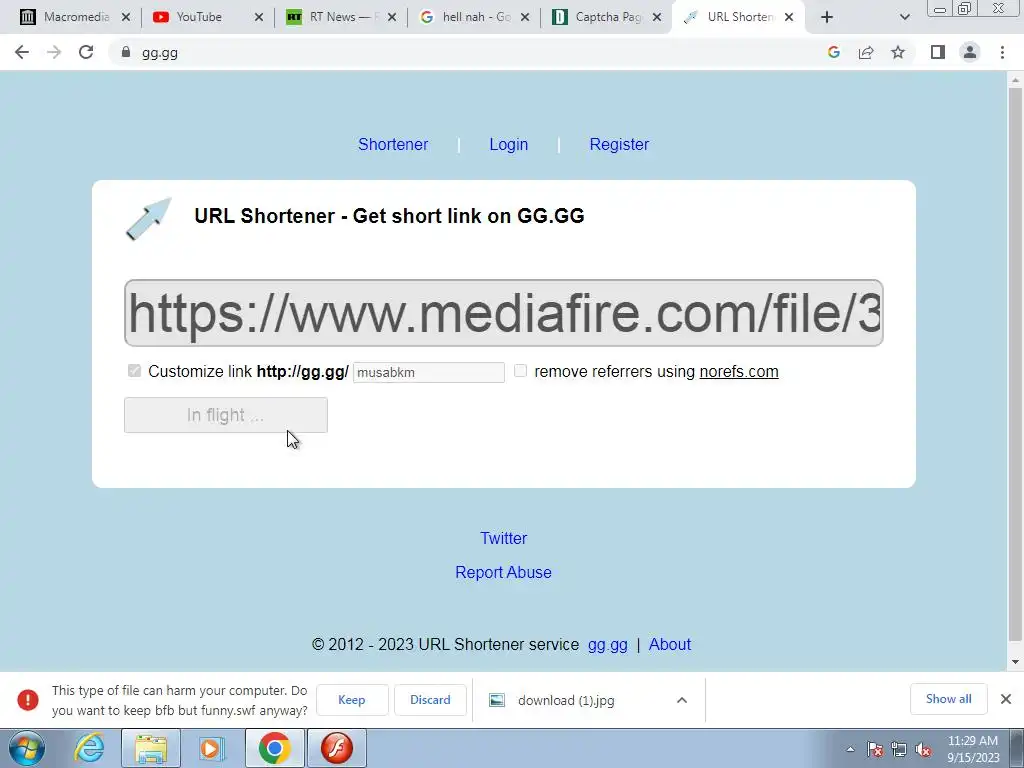Open Chrome three-dot menu

pos(1002,52)
